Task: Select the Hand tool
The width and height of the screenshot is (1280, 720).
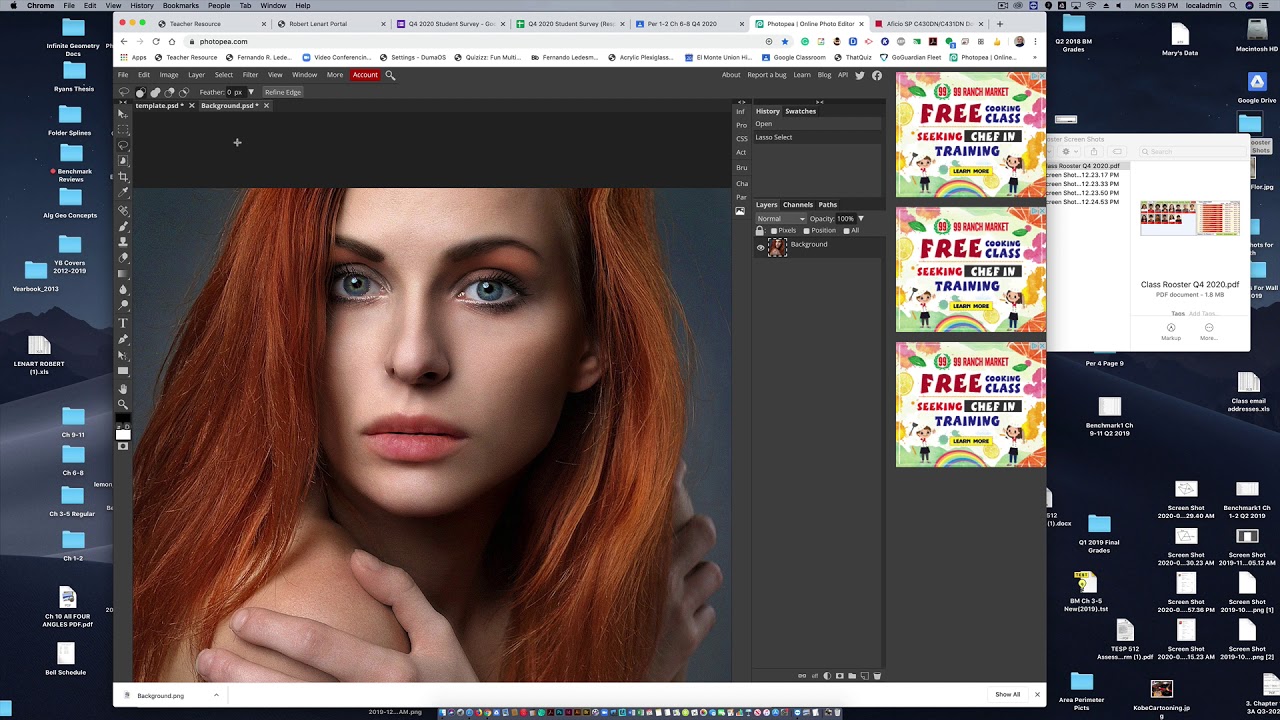Action: 123,388
